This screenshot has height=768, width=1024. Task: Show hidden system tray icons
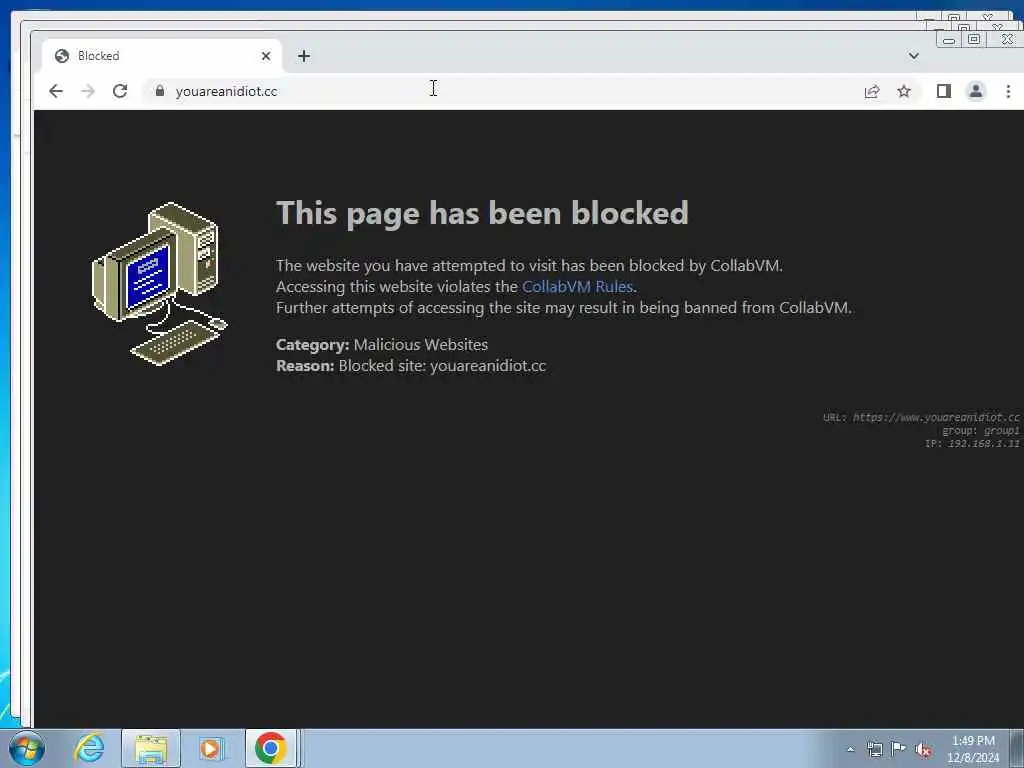[850, 750]
